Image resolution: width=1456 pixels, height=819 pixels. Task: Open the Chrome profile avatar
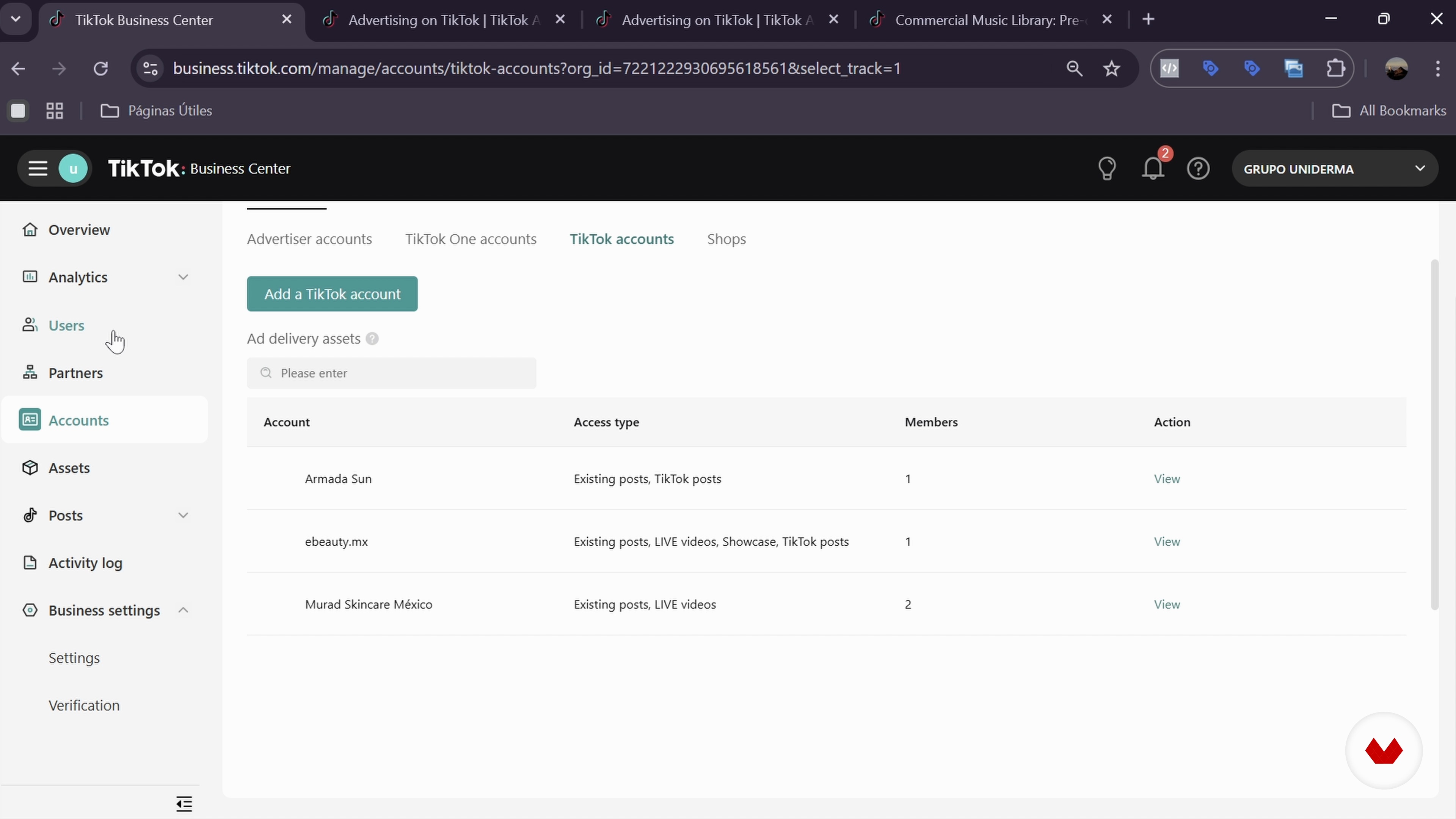[1396, 69]
